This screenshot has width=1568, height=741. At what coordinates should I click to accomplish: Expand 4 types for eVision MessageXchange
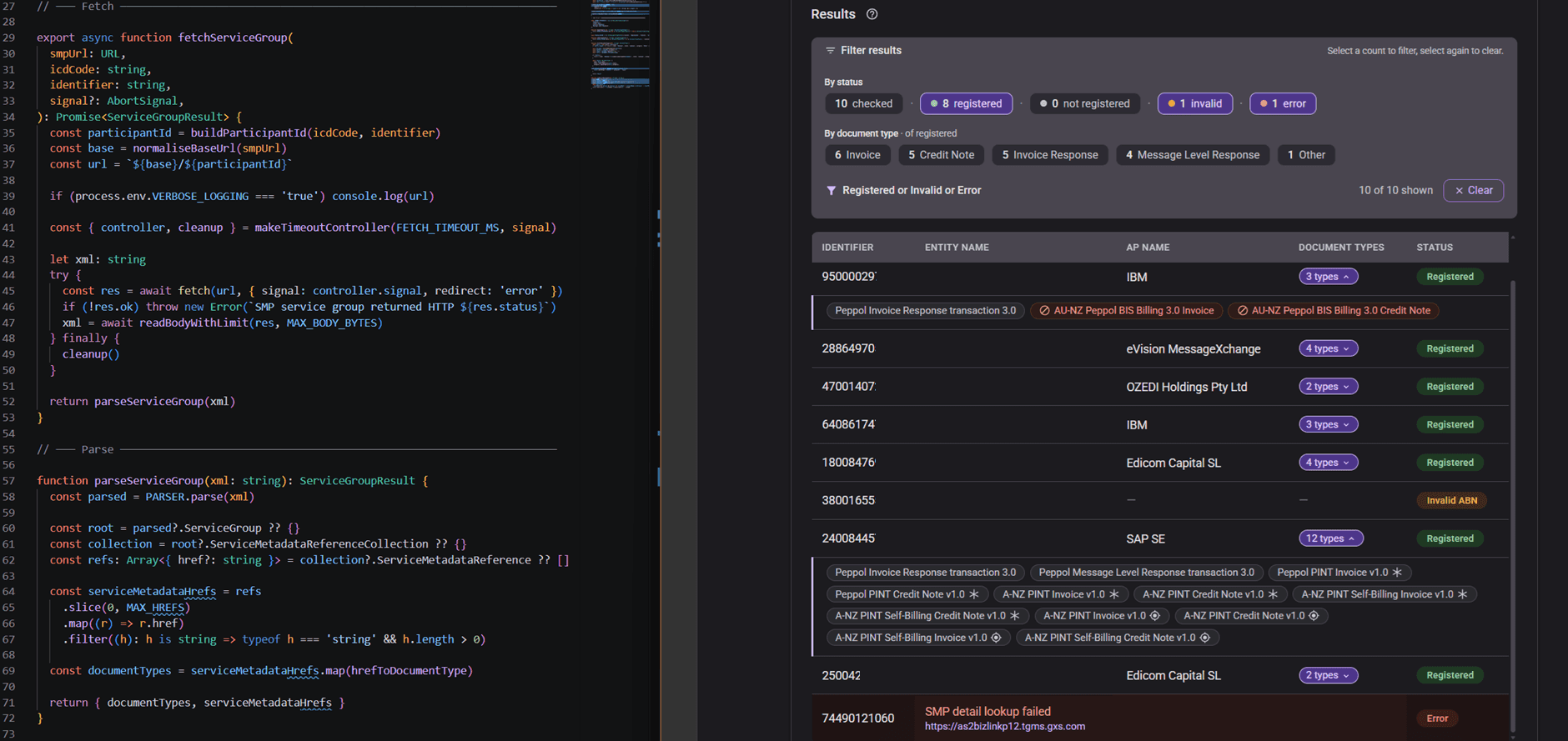tap(1328, 348)
